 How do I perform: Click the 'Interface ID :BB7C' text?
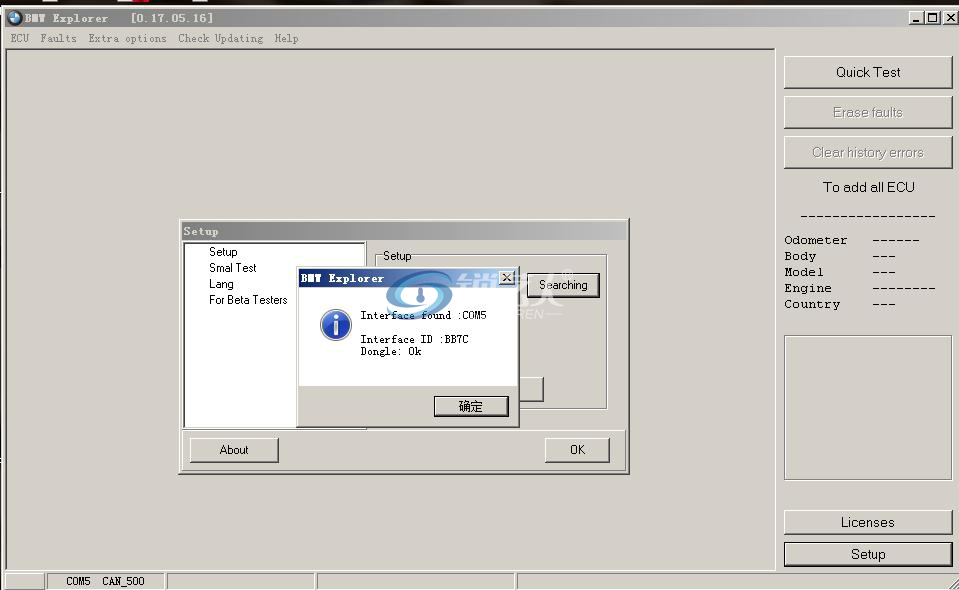pyautogui.click(x=414, y=339)
